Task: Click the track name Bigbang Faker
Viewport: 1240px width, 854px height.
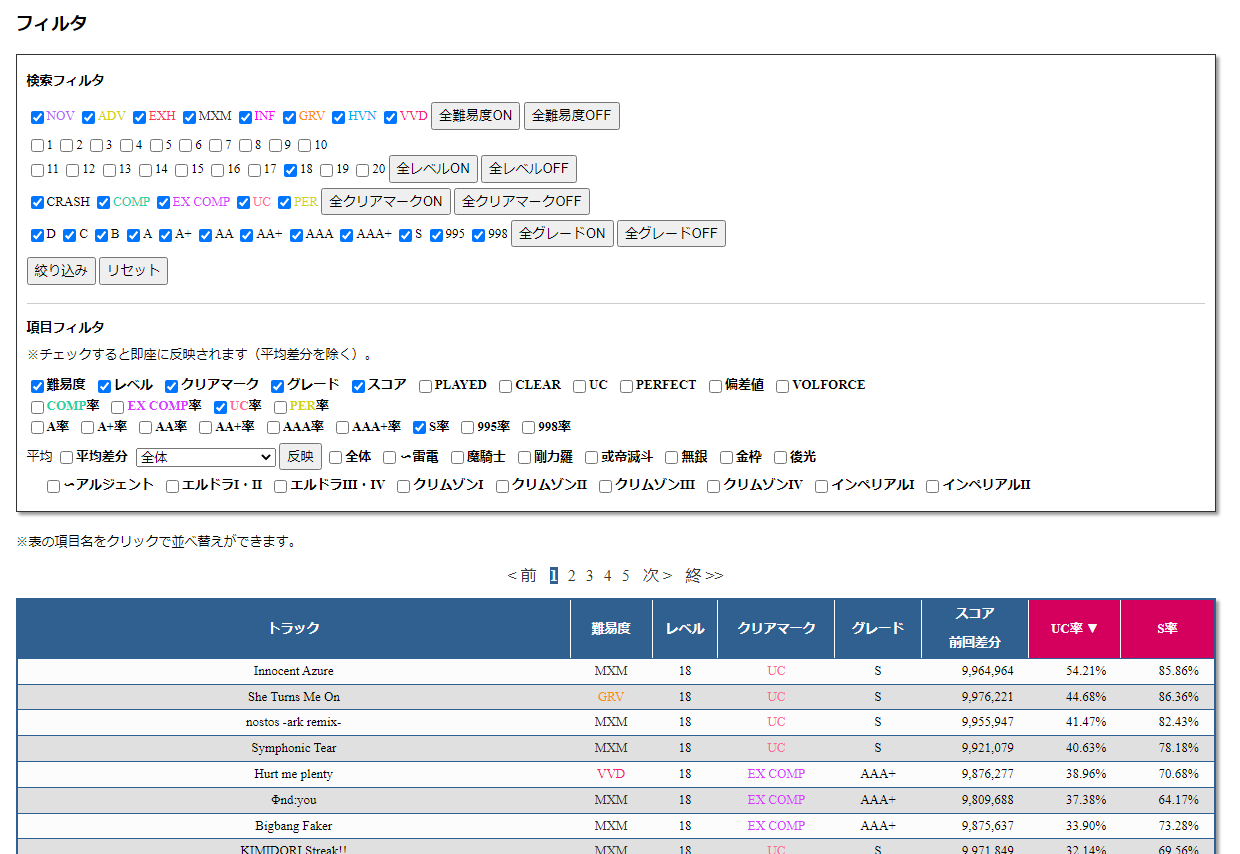Action: point(294,826)
